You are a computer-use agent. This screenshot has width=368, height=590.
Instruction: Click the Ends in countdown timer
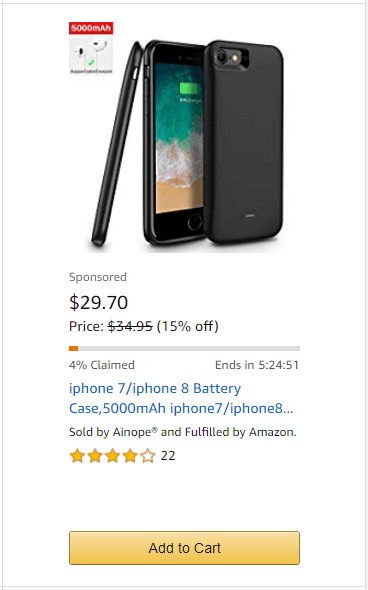(257, 365)
